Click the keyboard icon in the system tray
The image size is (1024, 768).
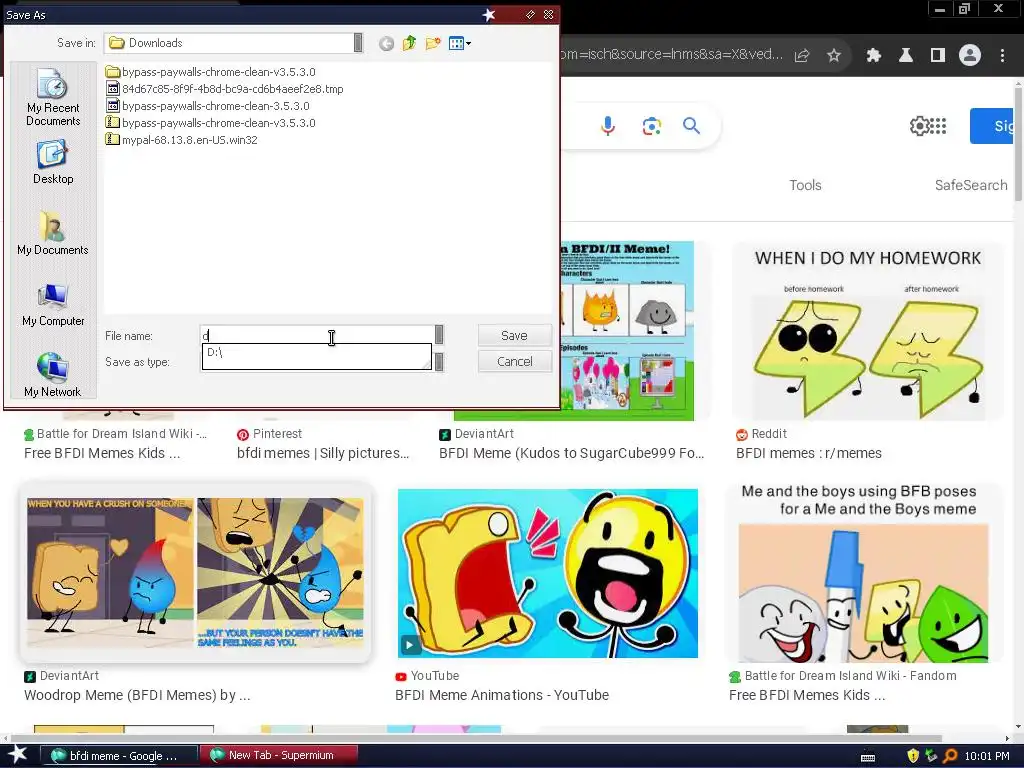[x=868, y=757]
